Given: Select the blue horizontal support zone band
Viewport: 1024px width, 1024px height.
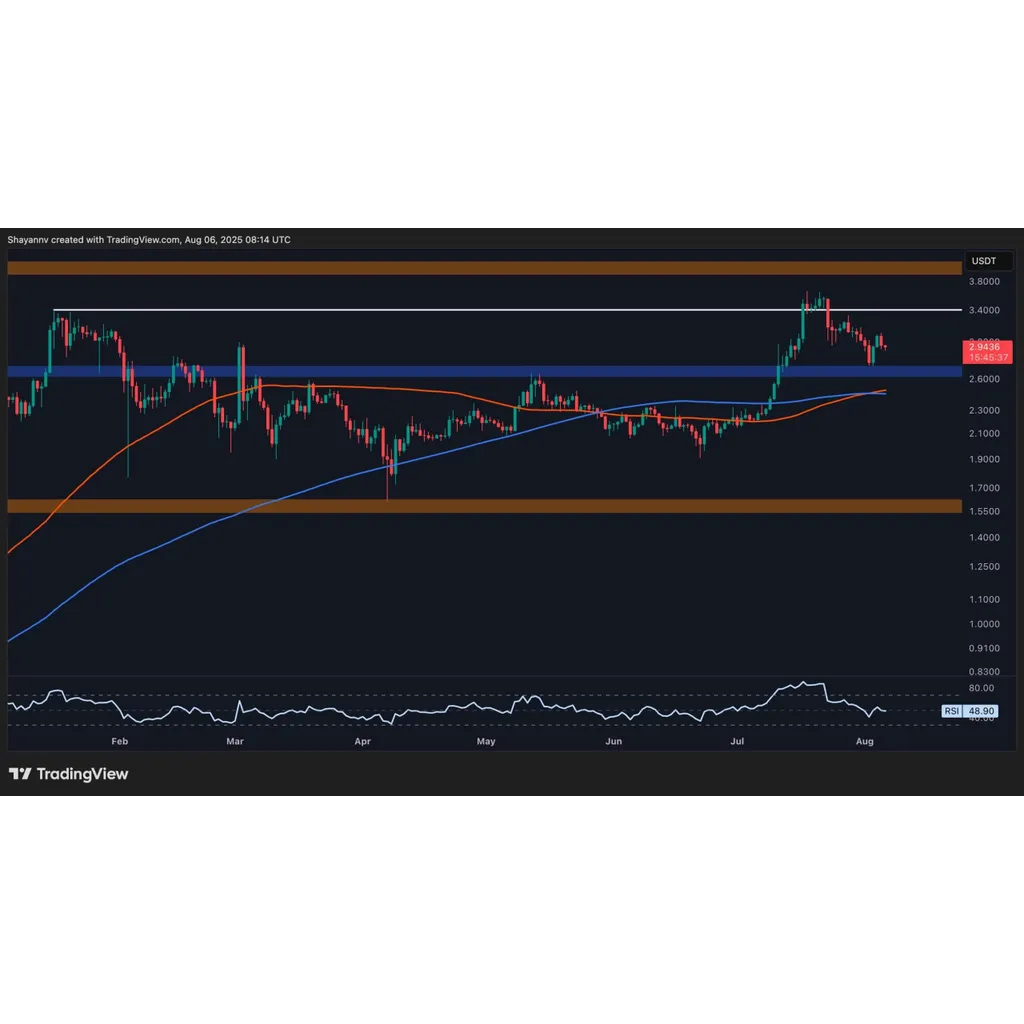Looking at the screenshot, I should (x=485, y=372).
